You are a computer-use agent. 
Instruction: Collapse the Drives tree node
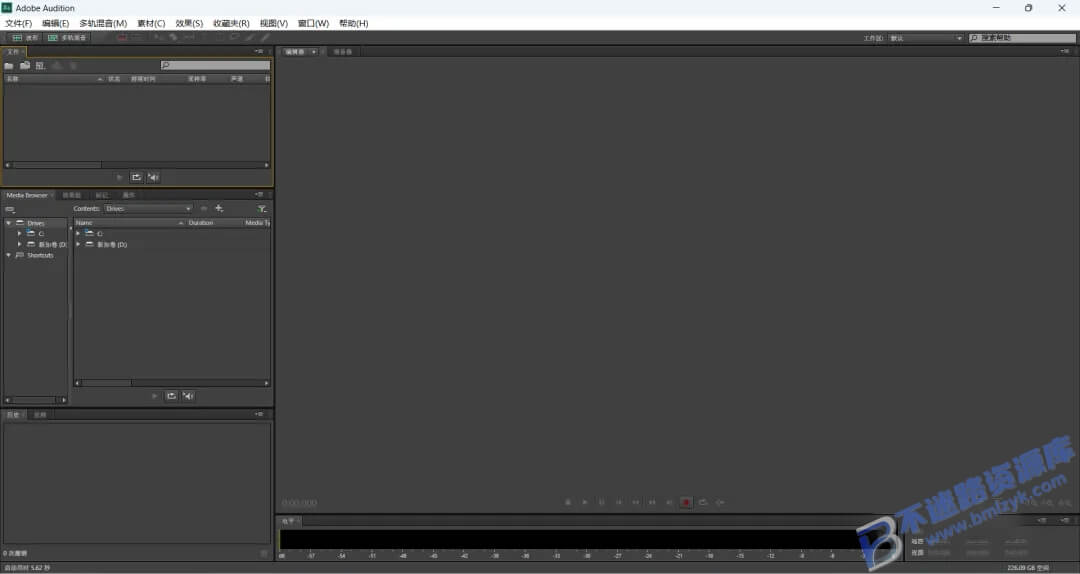pos(8,223)
